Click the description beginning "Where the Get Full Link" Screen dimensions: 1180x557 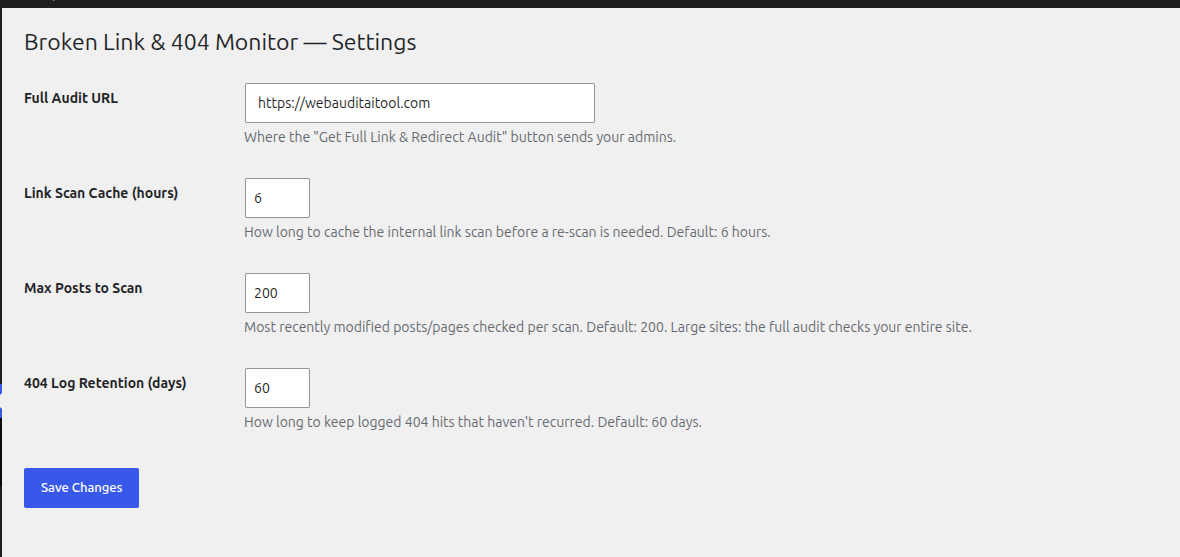pos(460,138)
